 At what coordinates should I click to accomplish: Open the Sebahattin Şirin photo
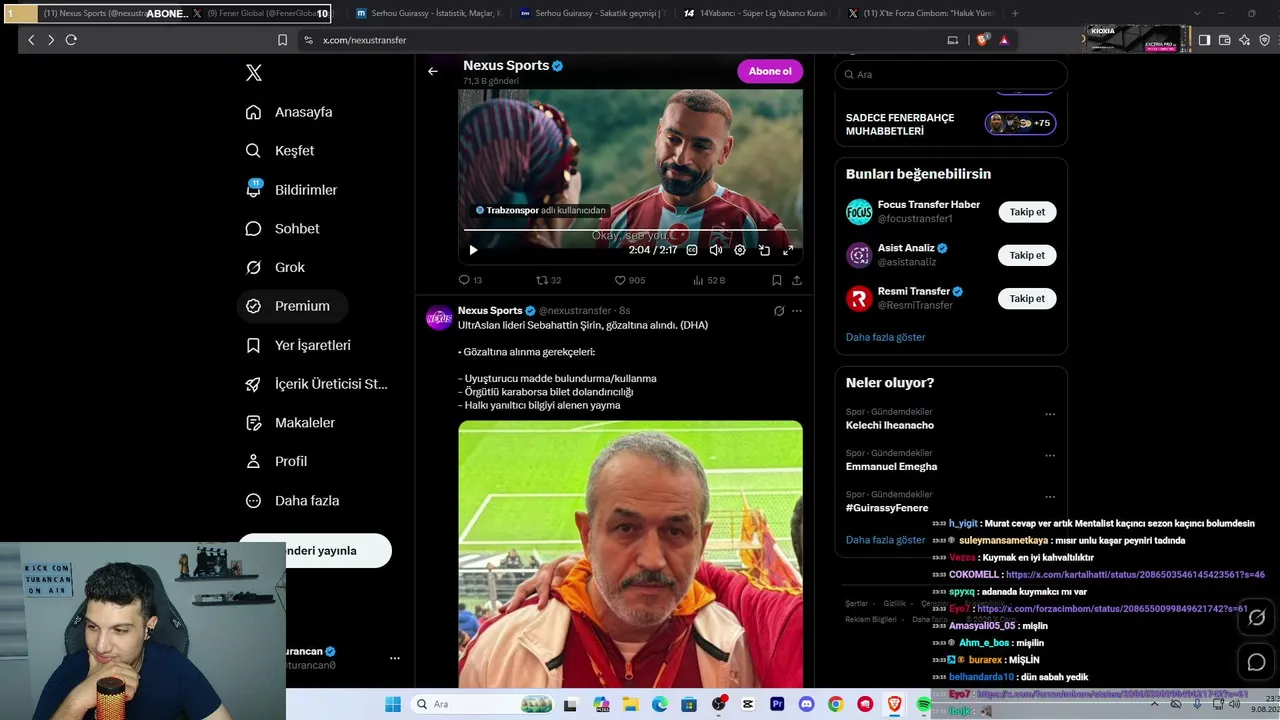coord(630,554)
